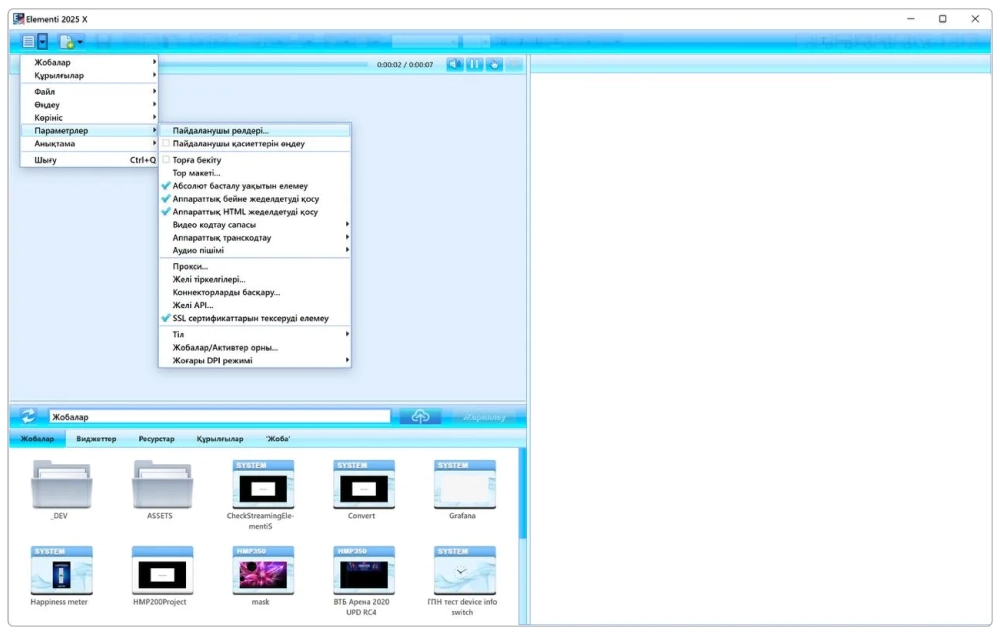Open the Пайдаланушы рөлдері... entry
The image size is (1000, 635).
(x=220, y=131)
